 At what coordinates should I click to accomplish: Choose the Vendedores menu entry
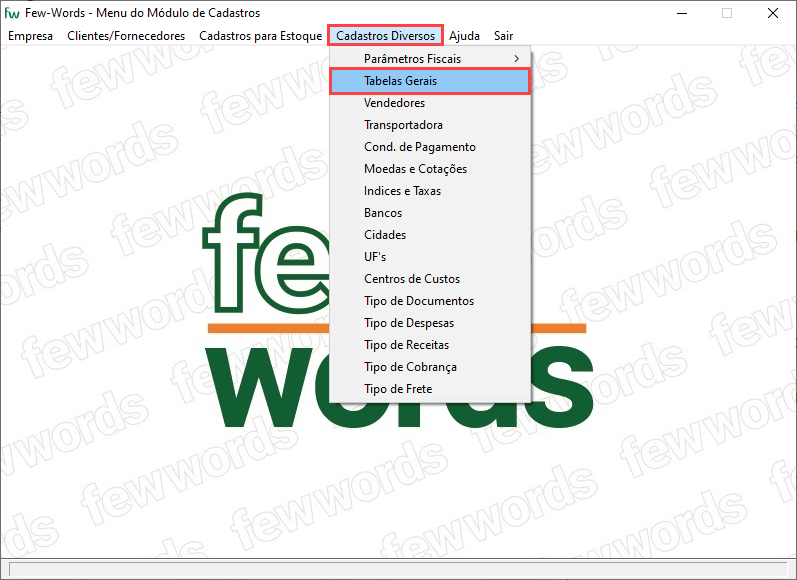[430, 103]
